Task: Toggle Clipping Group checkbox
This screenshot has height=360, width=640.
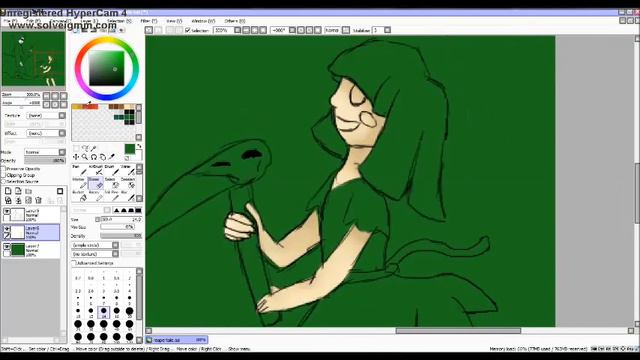Action: click(3, 175)
